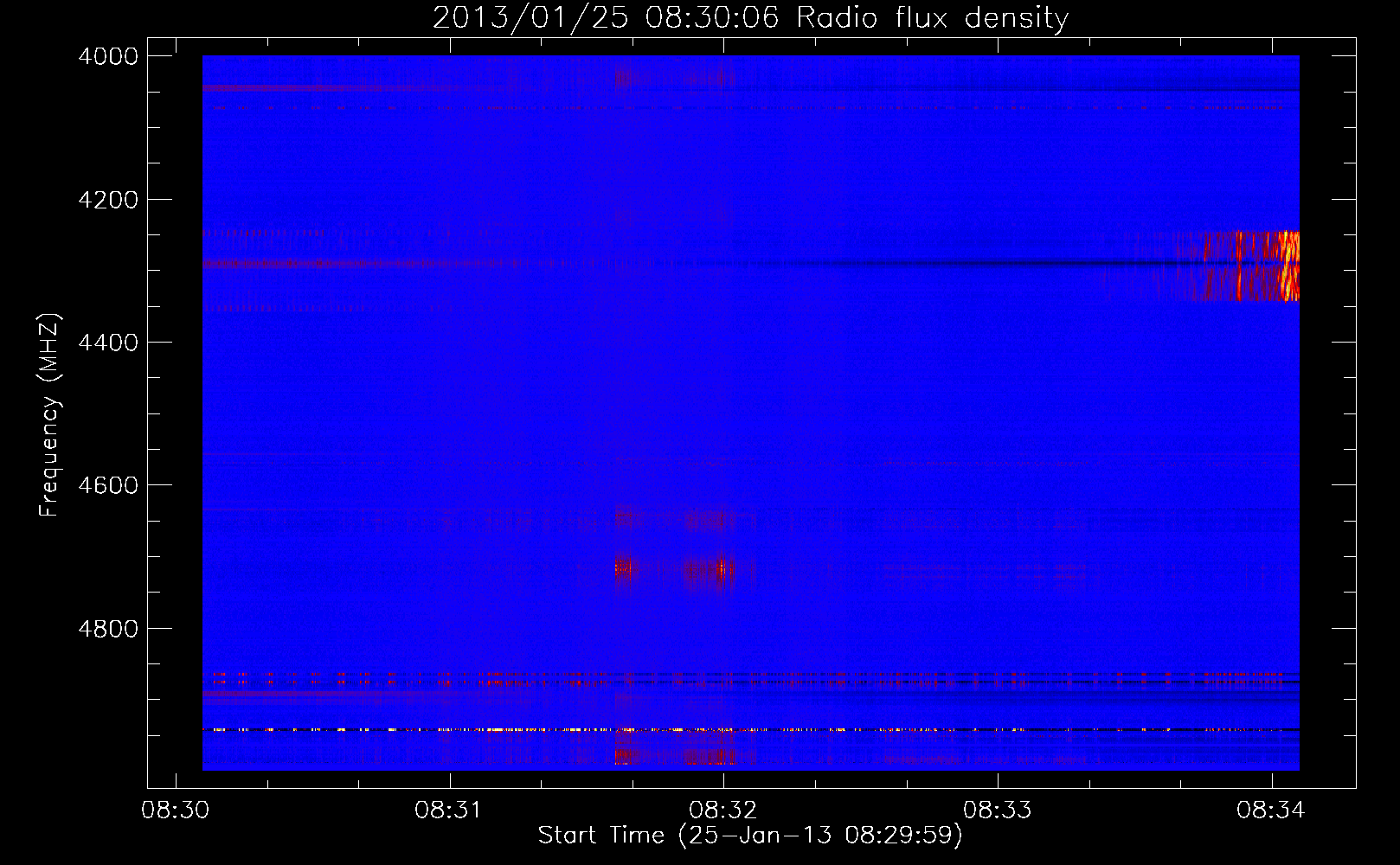Click the 08:30 time tick label
The image size is (1400, 865).
tap(175, 811)
